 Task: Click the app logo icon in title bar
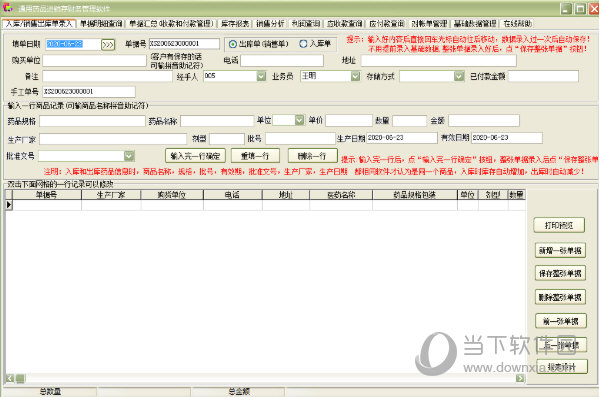coord(8,8)
